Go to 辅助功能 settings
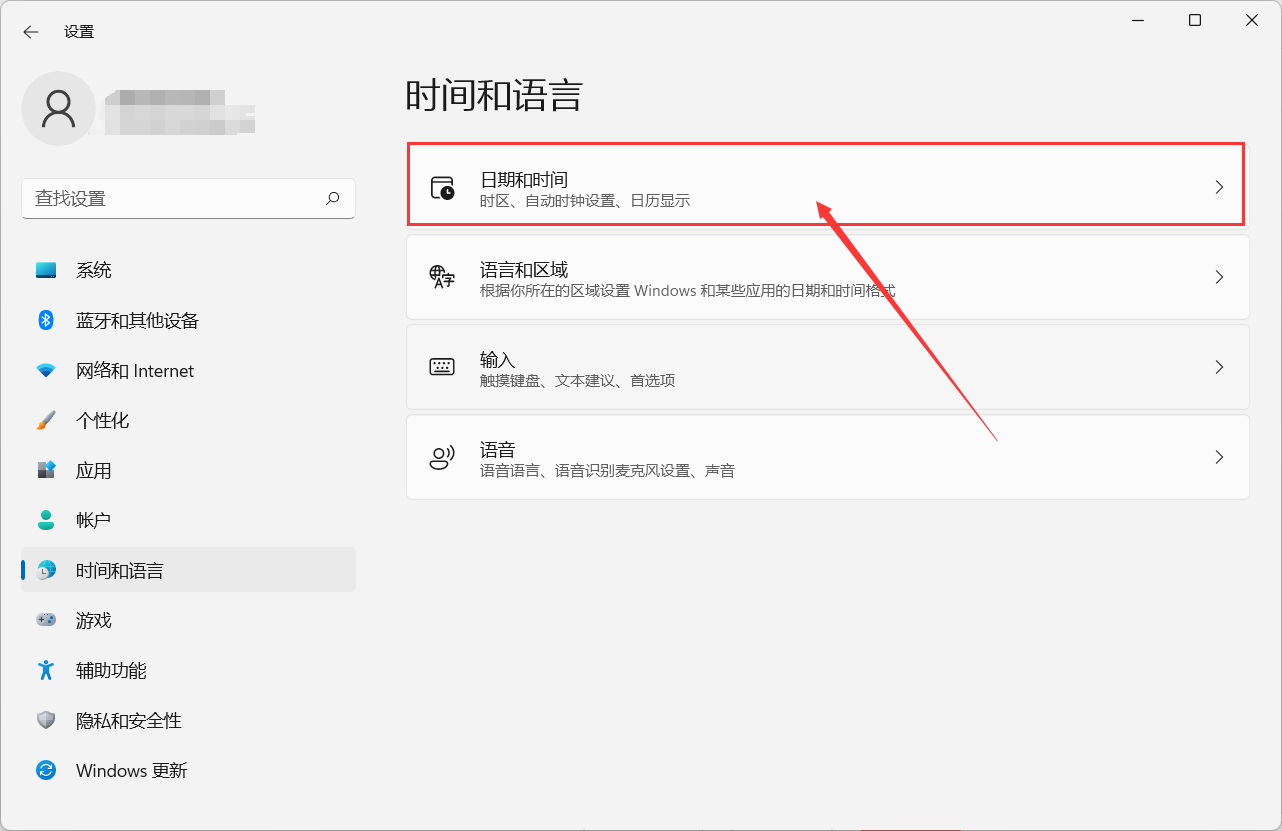 click(x=188, y=670)
